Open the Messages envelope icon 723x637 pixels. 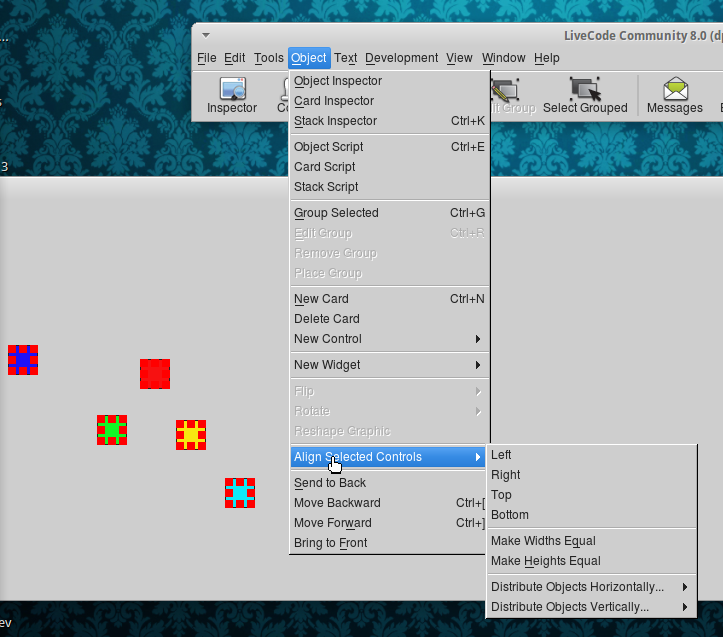pyautogui.click(x=675, y=95)
